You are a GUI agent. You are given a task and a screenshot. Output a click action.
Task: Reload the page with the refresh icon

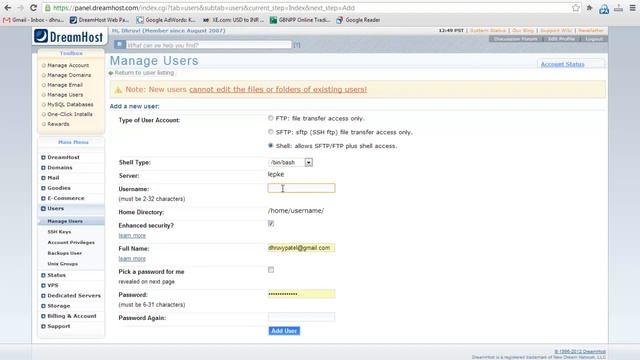click(x=33, y=8)
